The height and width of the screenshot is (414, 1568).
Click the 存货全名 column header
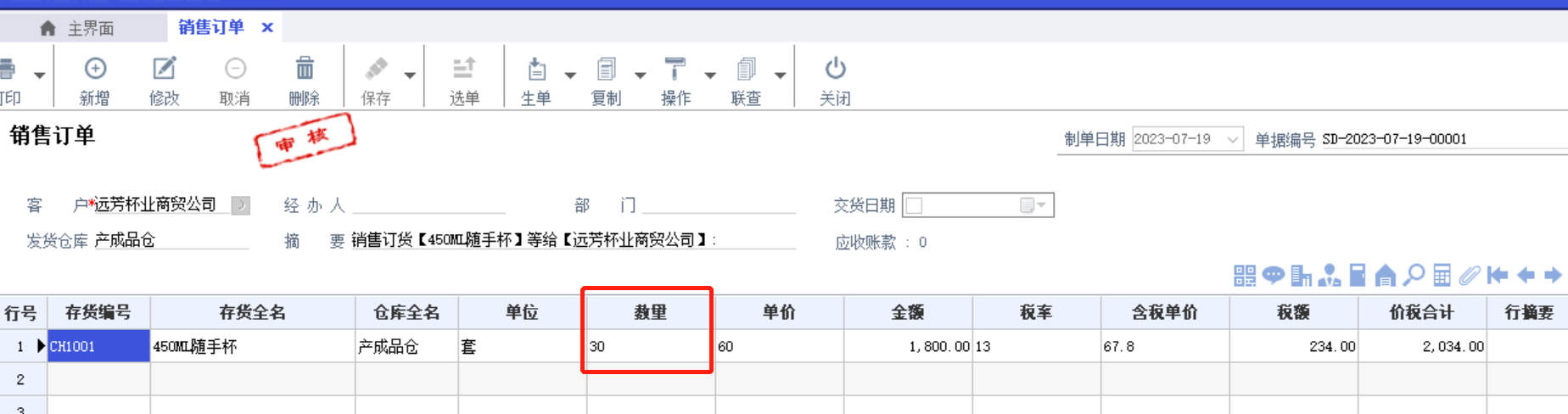[x=252, y=312]
